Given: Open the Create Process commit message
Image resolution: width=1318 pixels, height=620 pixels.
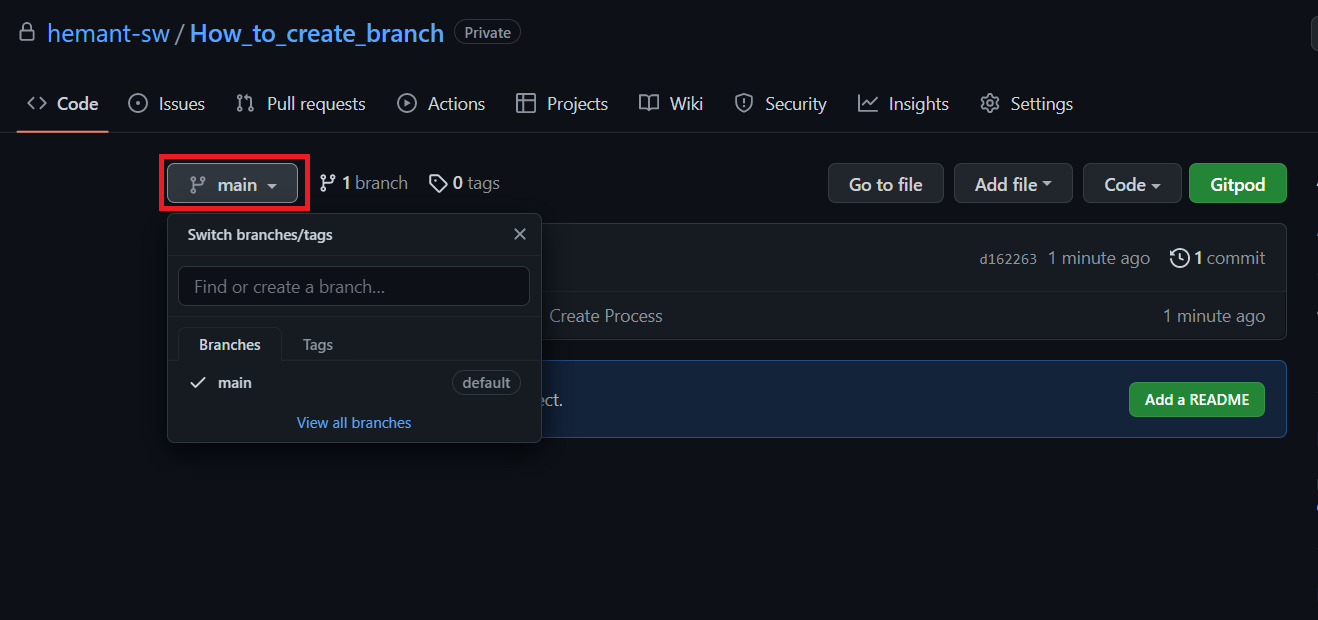Looking at the screenshot, I should click(606, 316).
